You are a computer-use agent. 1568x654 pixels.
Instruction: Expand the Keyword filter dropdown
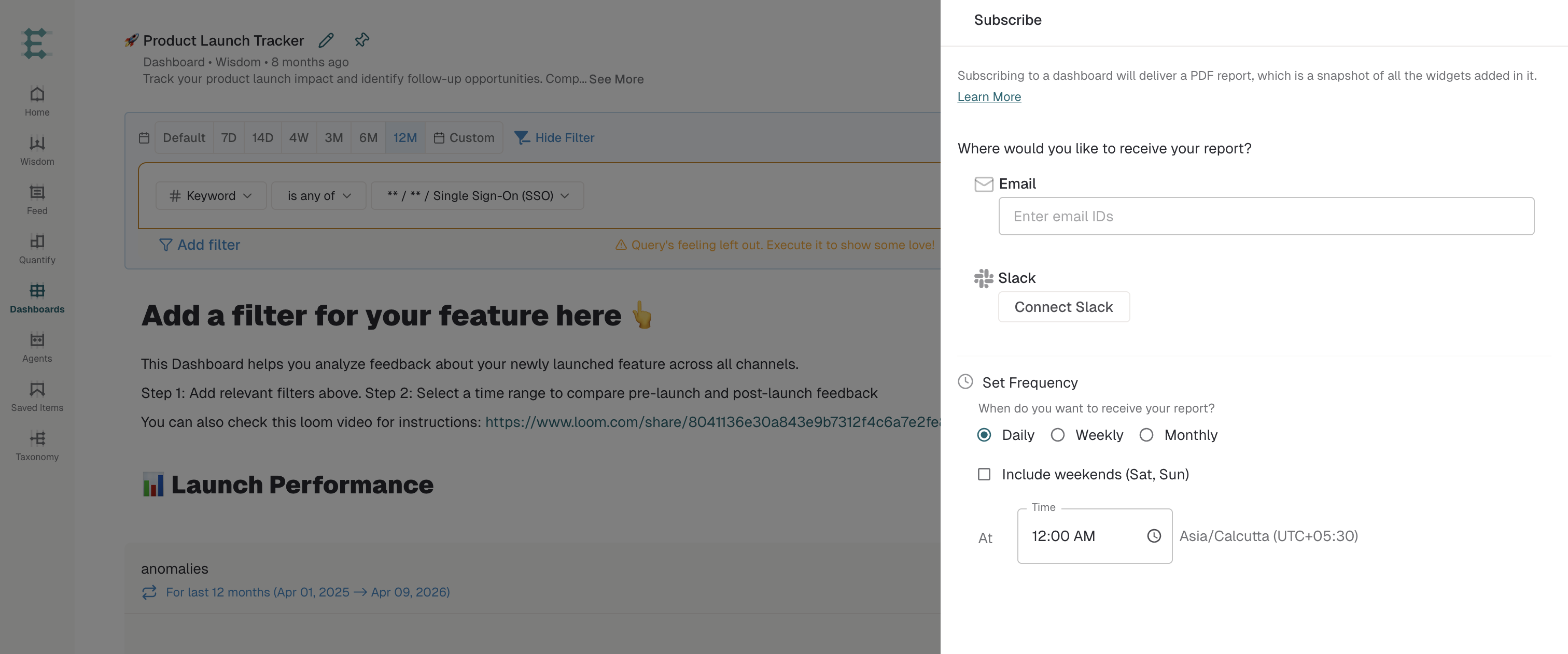(211, 196)
